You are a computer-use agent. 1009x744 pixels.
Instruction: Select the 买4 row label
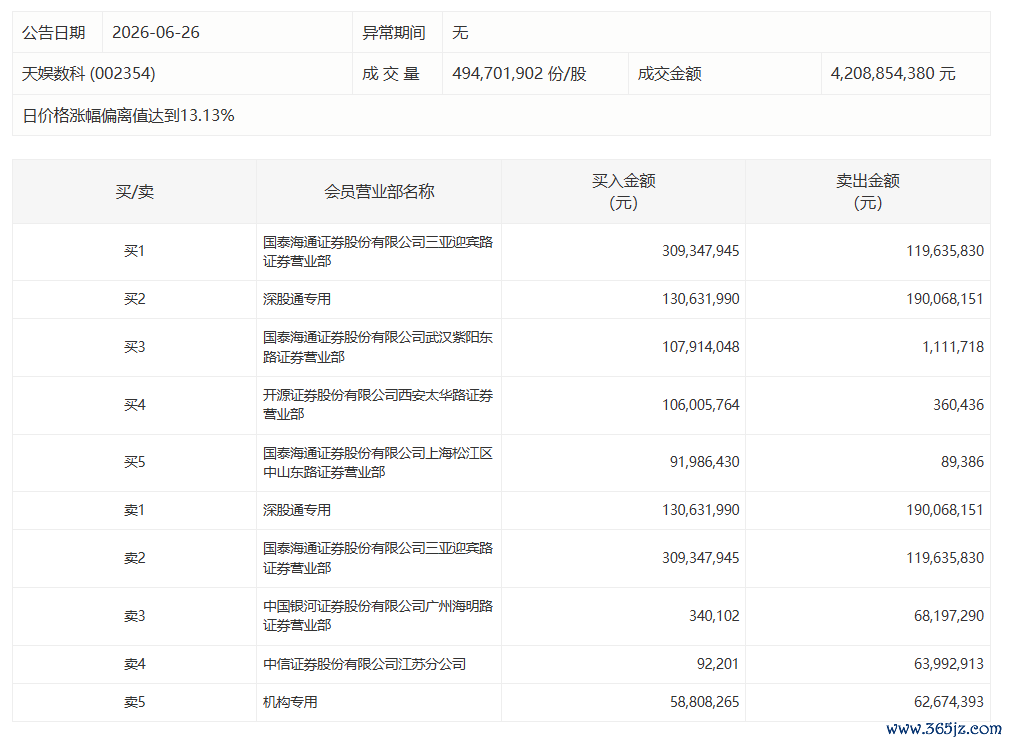134,405
